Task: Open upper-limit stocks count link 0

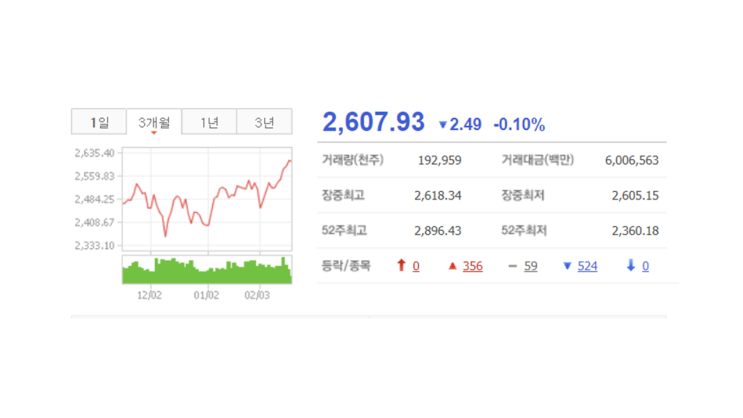Action: pos(416,266)
